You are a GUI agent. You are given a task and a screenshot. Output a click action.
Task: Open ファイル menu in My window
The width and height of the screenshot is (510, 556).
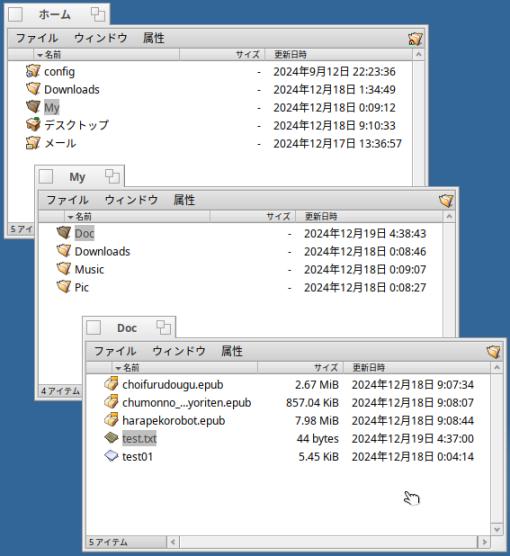pyautogui.click(x=67, y=200)
